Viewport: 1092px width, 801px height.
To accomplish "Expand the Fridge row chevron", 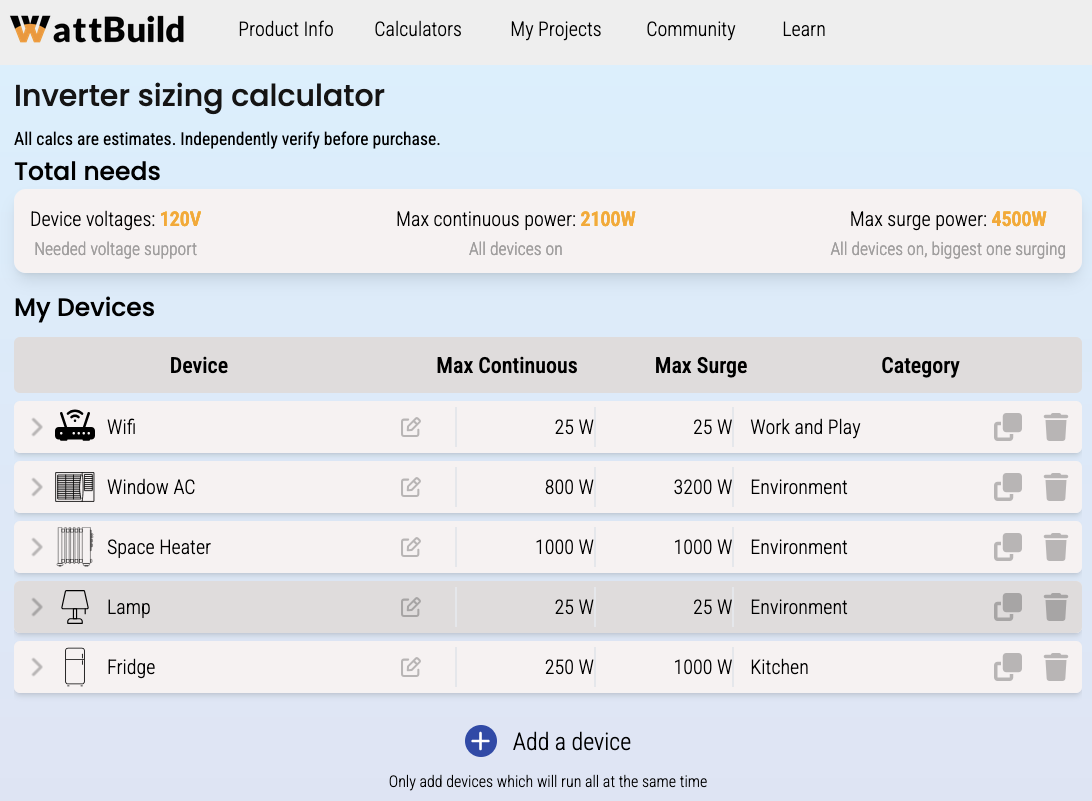I will [x=37, y=667].
